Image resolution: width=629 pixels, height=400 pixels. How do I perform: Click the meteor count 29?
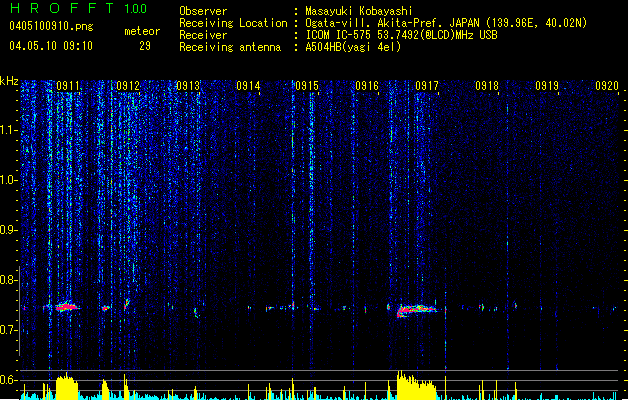(145, 46)
